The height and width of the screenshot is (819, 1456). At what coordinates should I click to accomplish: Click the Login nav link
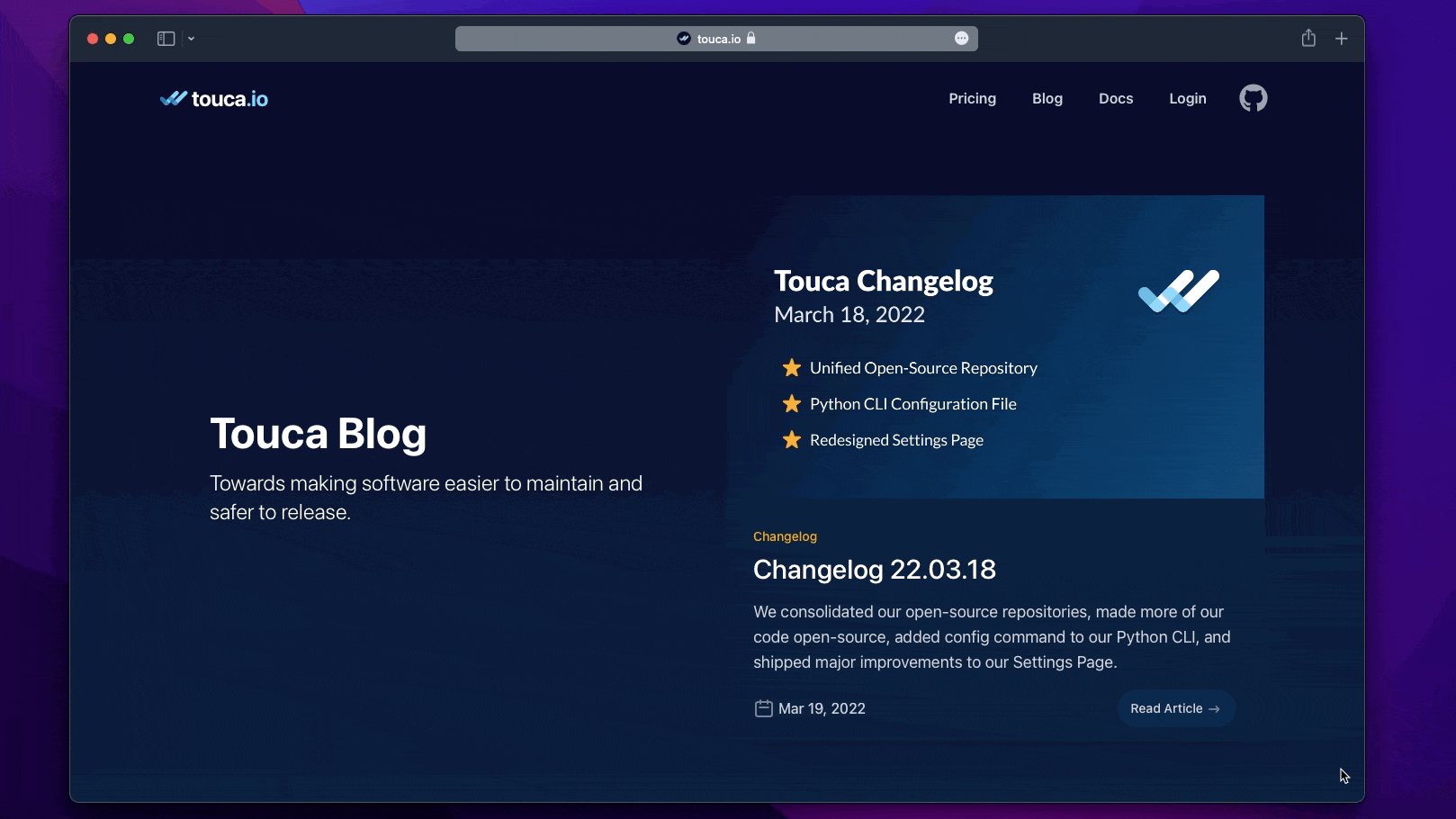click(x=1188, y=98)
